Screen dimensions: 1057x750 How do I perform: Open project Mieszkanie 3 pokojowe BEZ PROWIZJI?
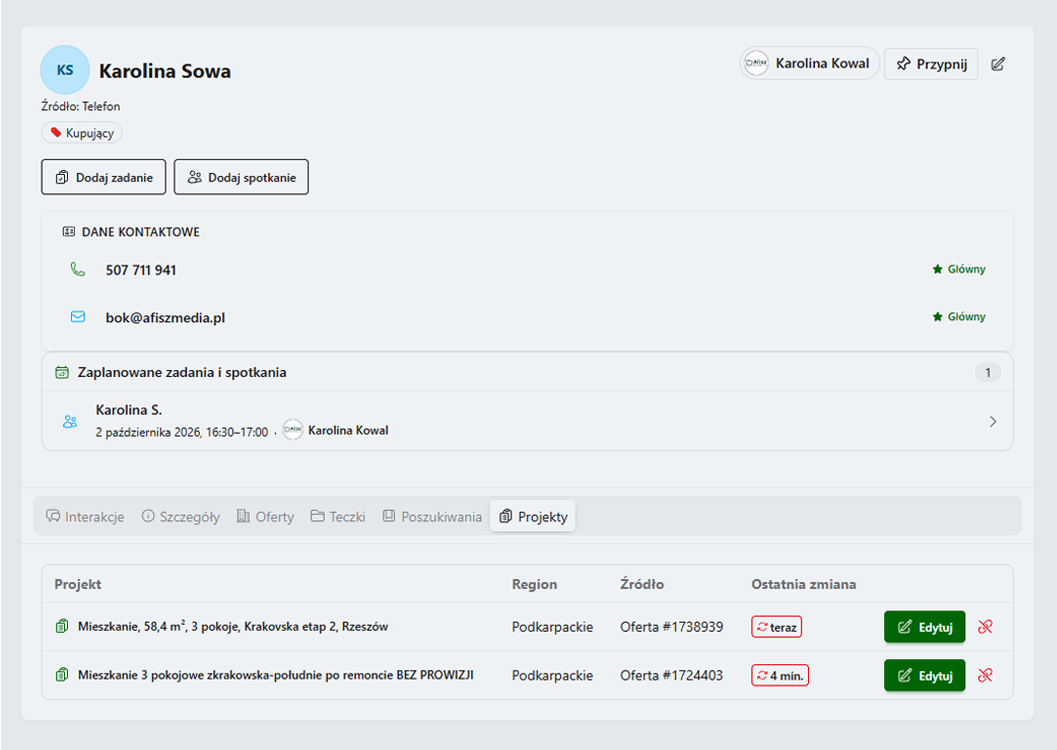coord(276,675)
